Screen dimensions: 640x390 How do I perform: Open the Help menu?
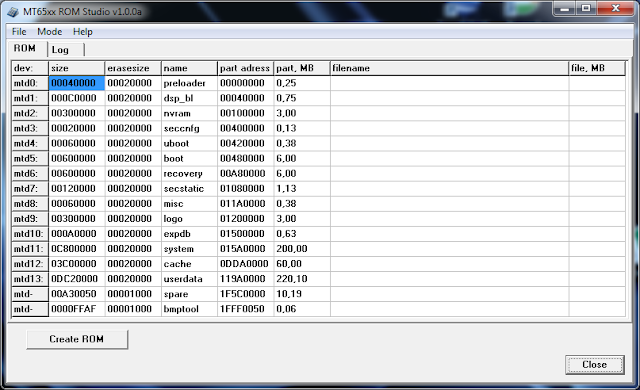pos(83,32)
